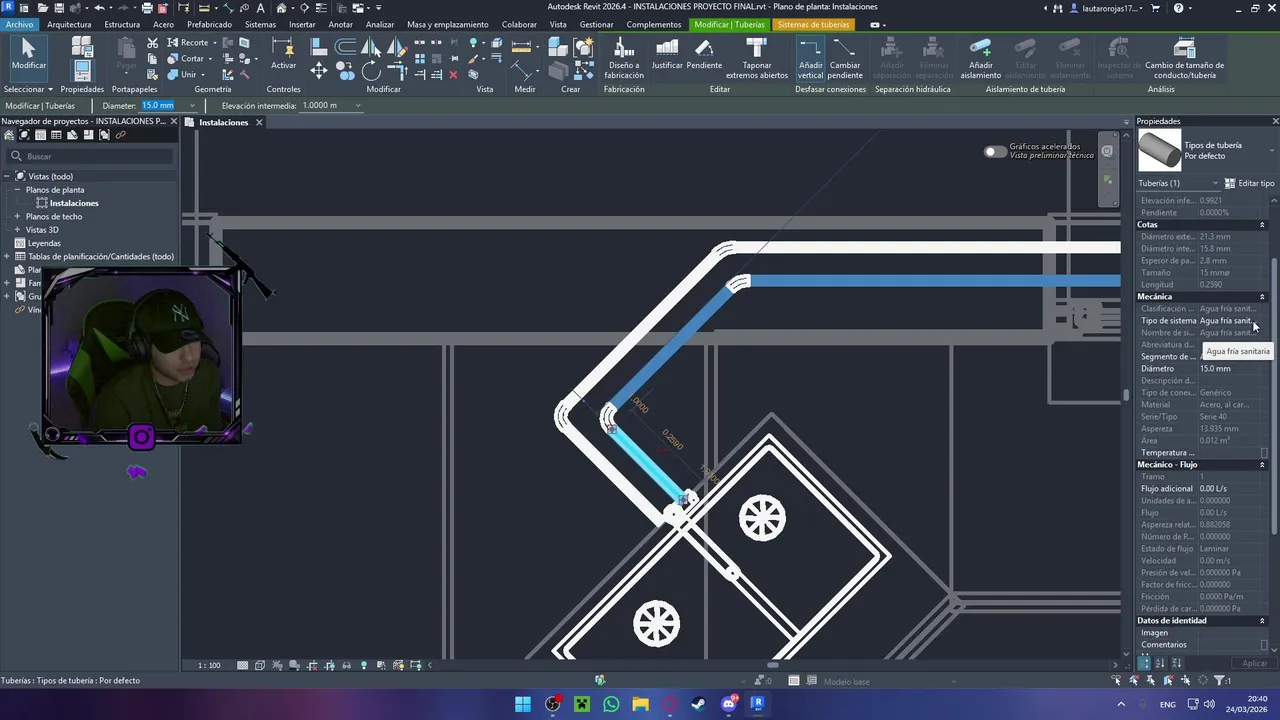Click the red Delete X icon
Viewport: 1280px width, 720px height.
[x=453, y=74]
